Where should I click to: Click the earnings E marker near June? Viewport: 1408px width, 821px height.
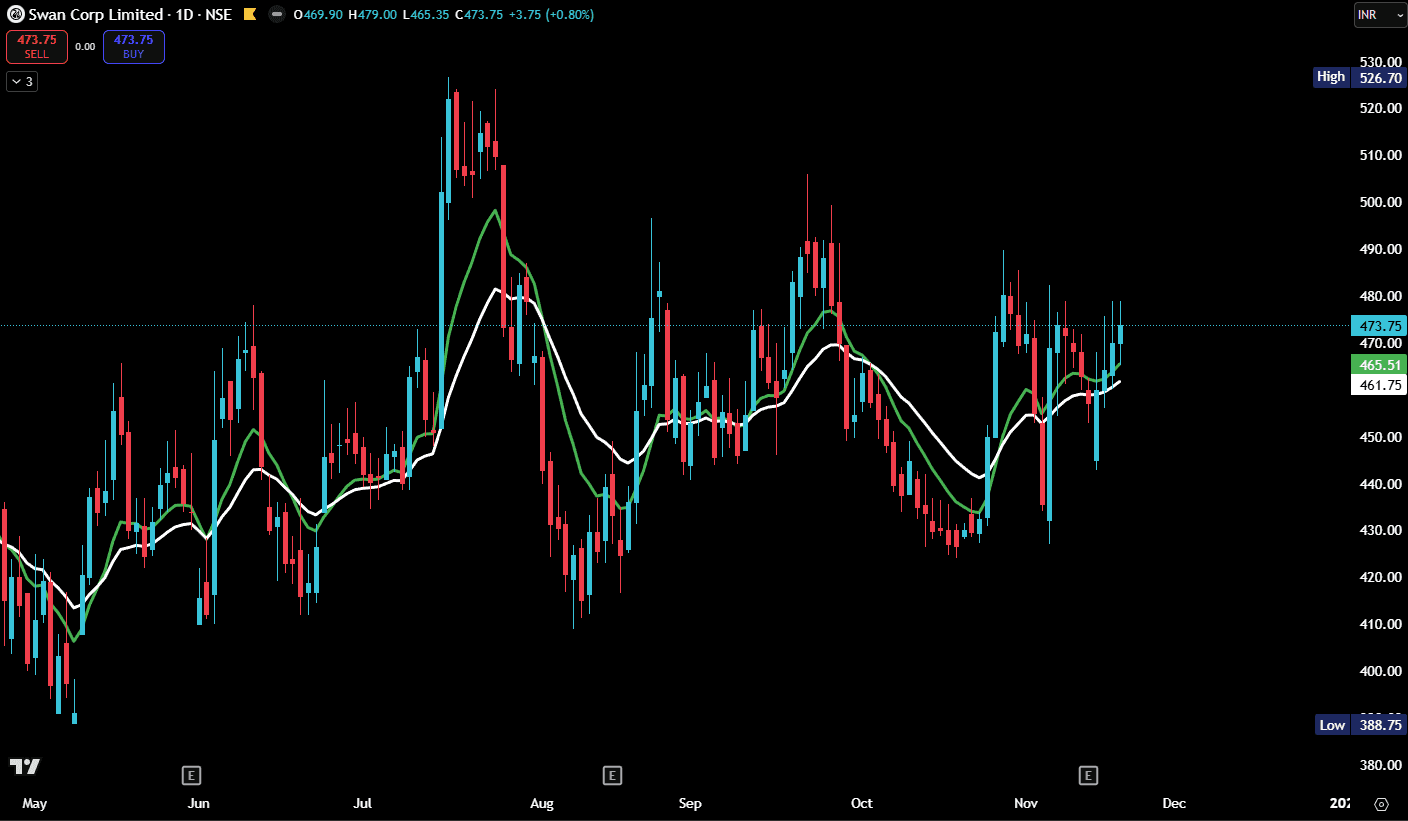192,774
